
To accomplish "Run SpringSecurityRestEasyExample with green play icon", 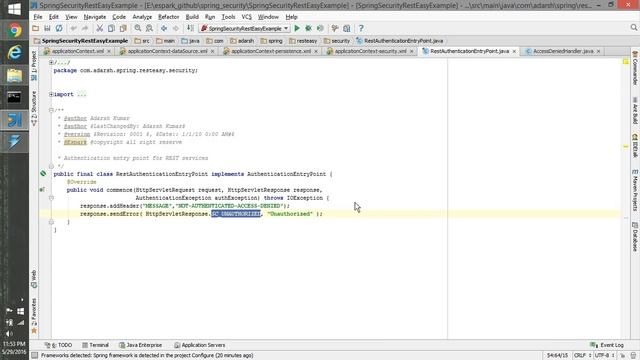I will pyautogui.click(x=297, y=28).
